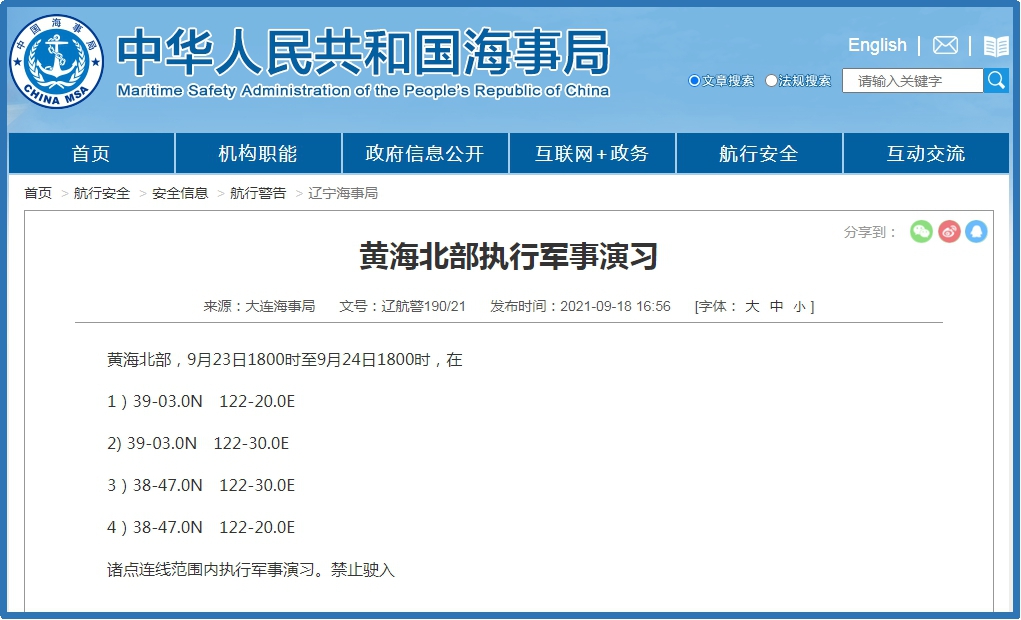Image resolution: width=1021 pixels, height=620 pixels.
Task: Open the 机构职能 navigation menu
Action: tap(258, 154)
